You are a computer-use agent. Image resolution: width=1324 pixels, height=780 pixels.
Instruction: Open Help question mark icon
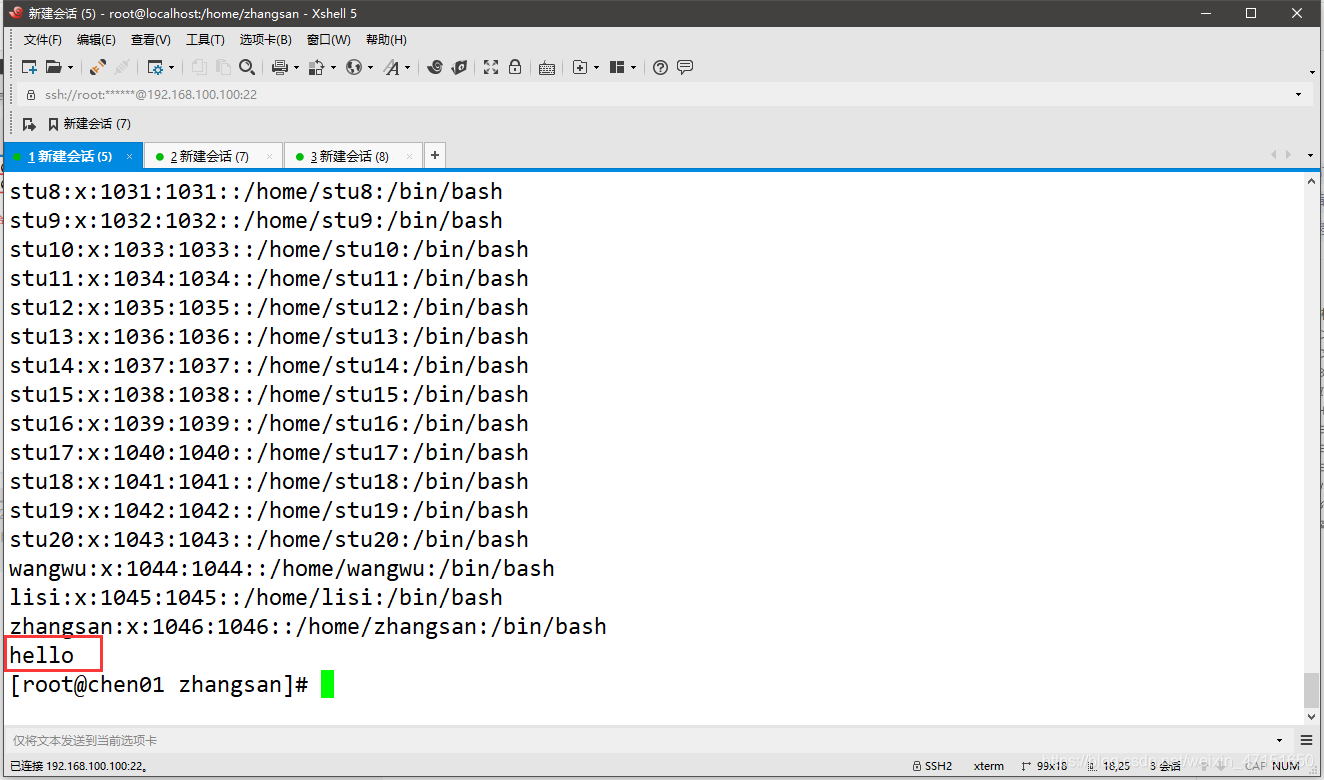(x=660, y=67)
